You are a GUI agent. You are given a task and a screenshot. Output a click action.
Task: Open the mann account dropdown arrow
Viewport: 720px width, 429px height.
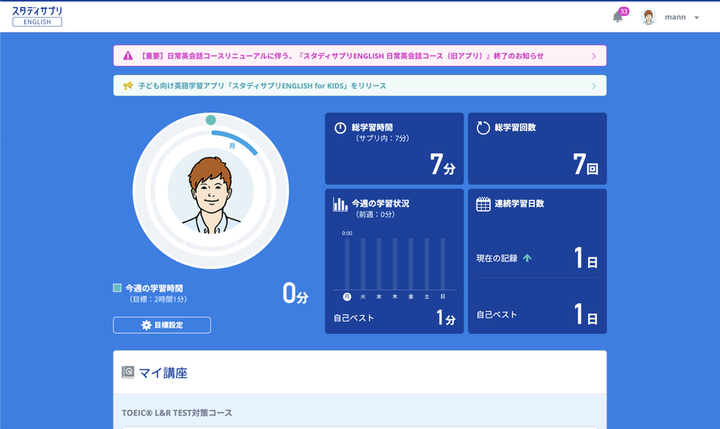click(x=697, y=17)
